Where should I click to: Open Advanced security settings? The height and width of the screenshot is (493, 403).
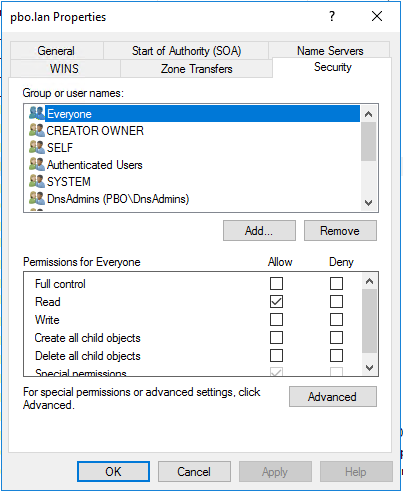pos(333,397)
